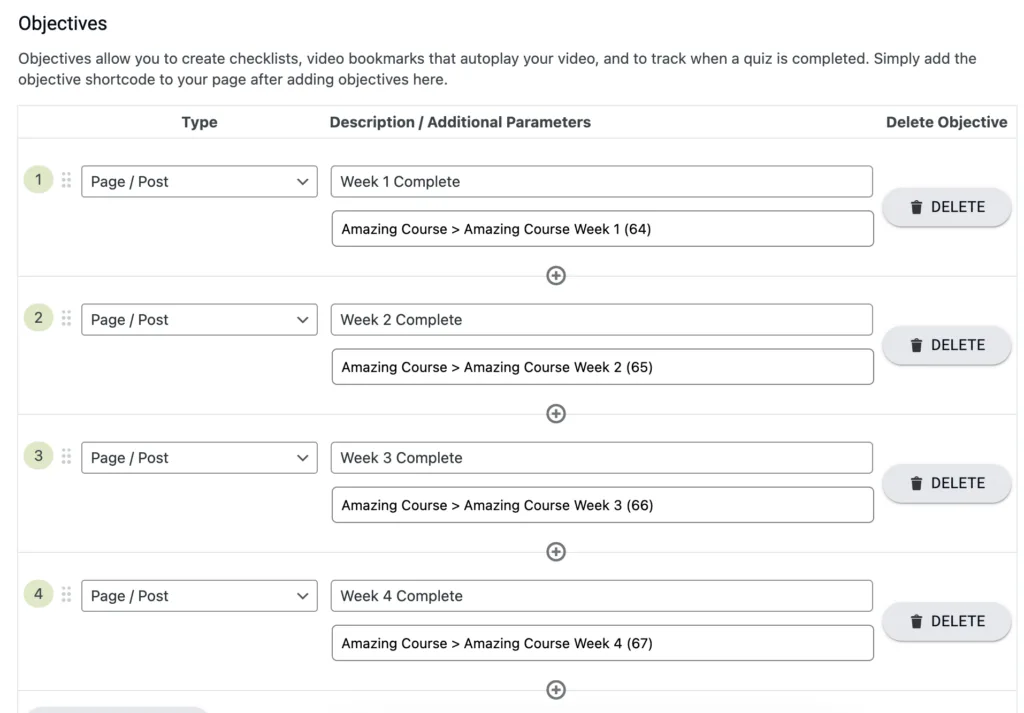
Task: Focus the Week 3 Complete description field
Action: (x=601, y=457)
